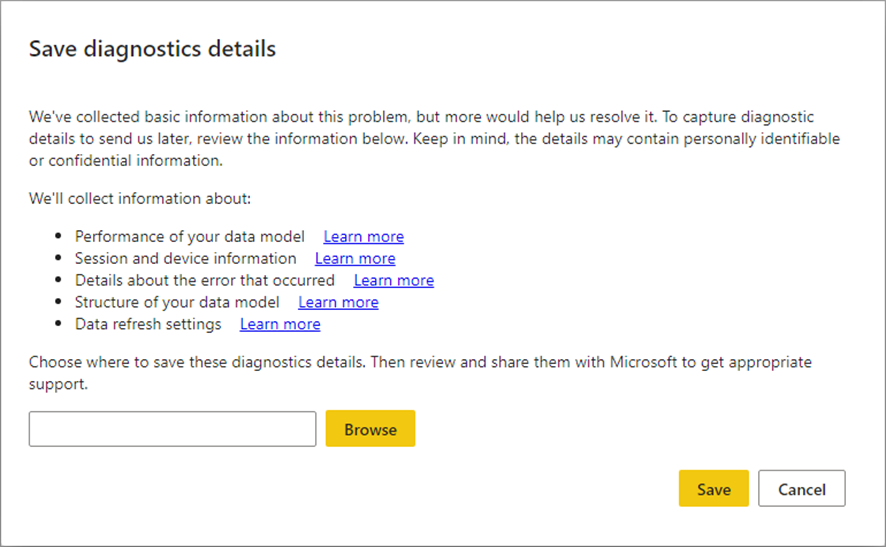
Task: Click the 'Data refresh settings' bullet text
Action: point(148,324)
